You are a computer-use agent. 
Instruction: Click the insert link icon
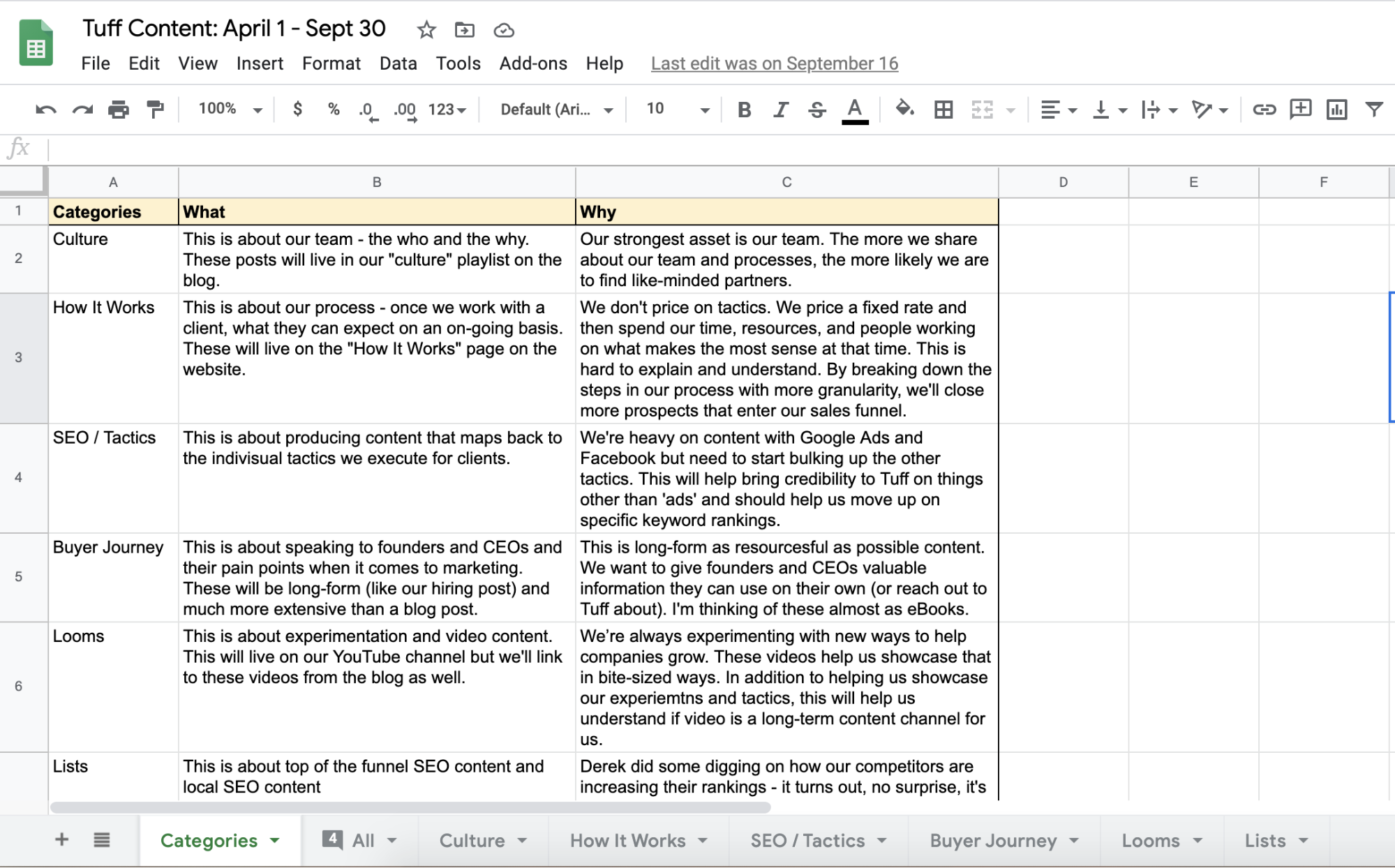pos(1264,110)
